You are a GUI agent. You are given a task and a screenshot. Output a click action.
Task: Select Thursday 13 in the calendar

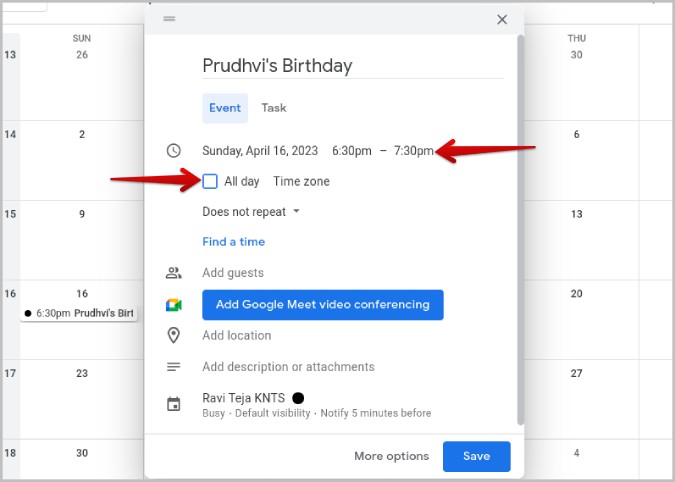(x=576, y=214)
